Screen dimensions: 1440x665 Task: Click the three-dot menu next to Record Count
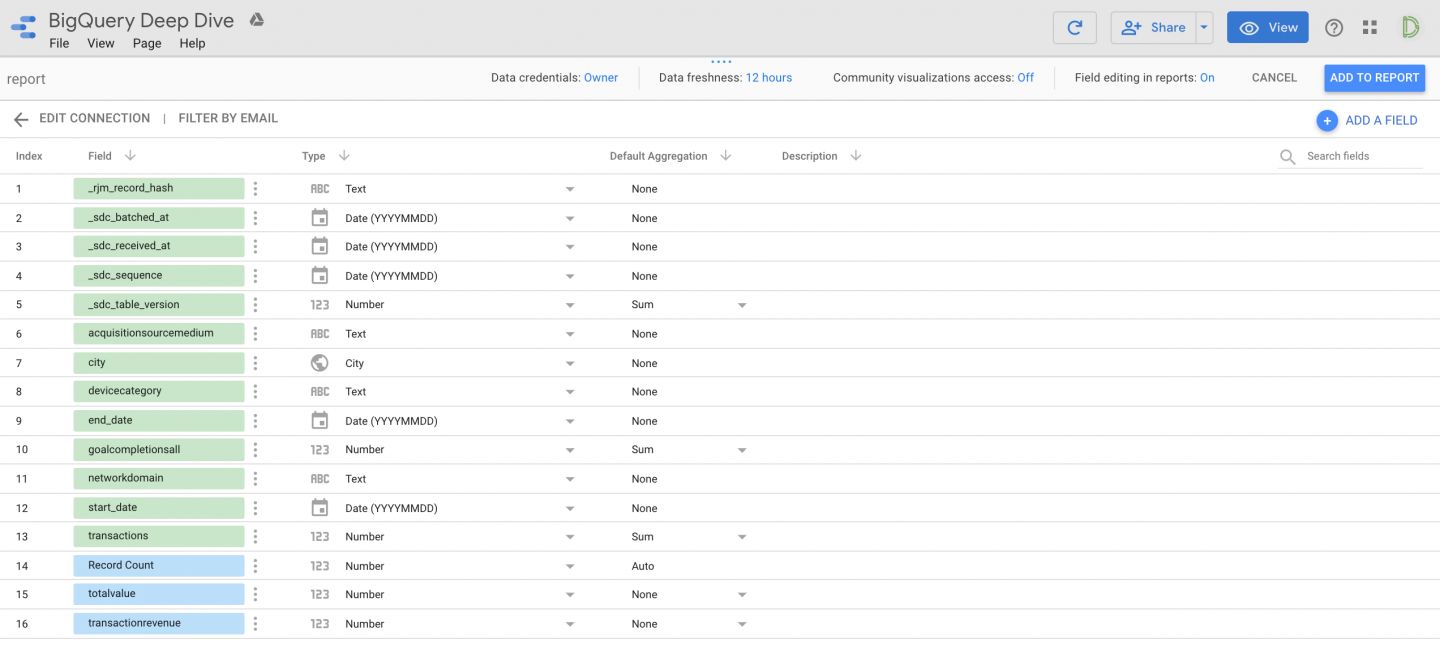(x=256, y=565)
